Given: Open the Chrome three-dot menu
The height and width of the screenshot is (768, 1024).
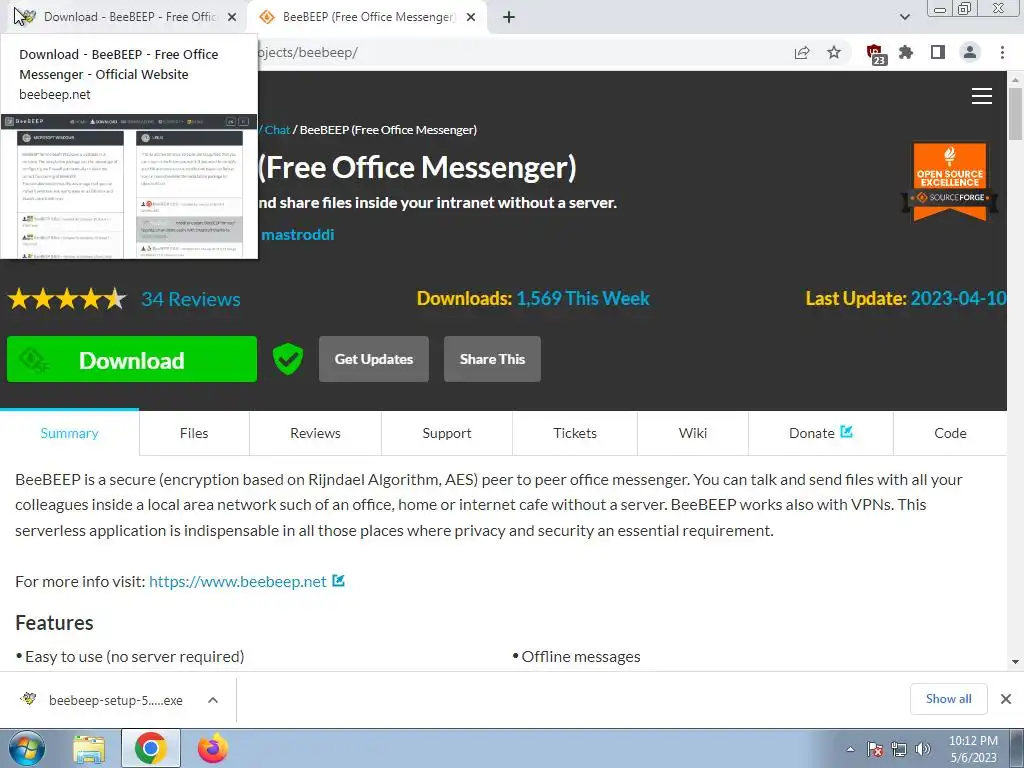Looking at the screenshot, I should (x=1002, y=52).
